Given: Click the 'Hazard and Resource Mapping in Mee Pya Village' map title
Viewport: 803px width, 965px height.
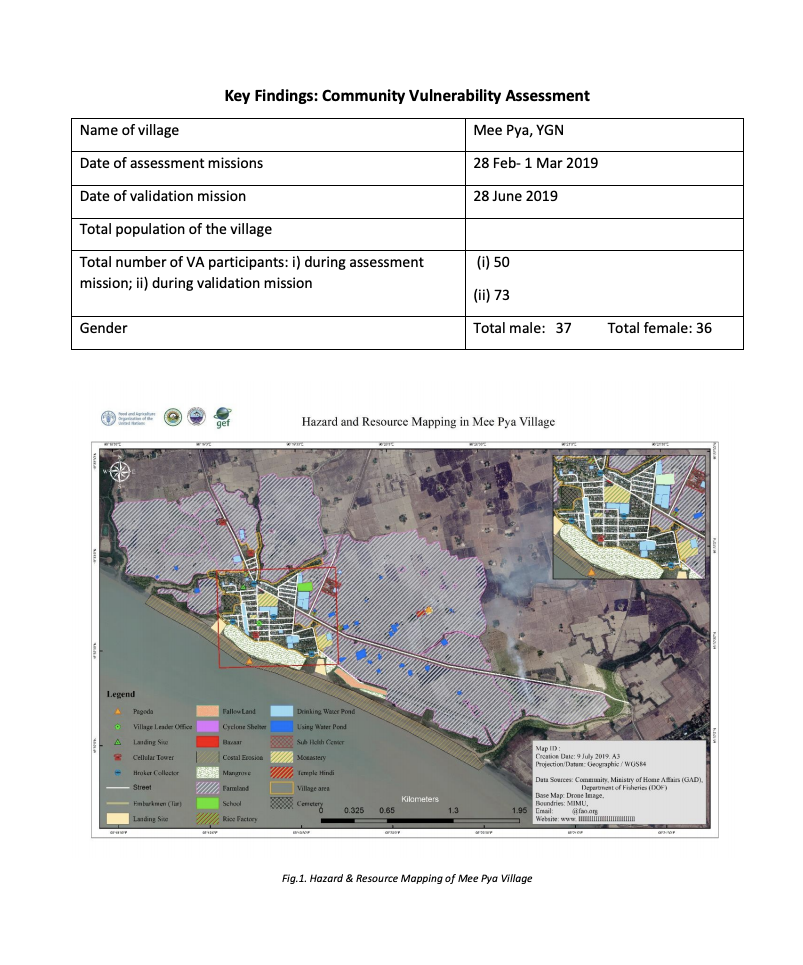Looking at the screenshot, I should tap(428, 422).
